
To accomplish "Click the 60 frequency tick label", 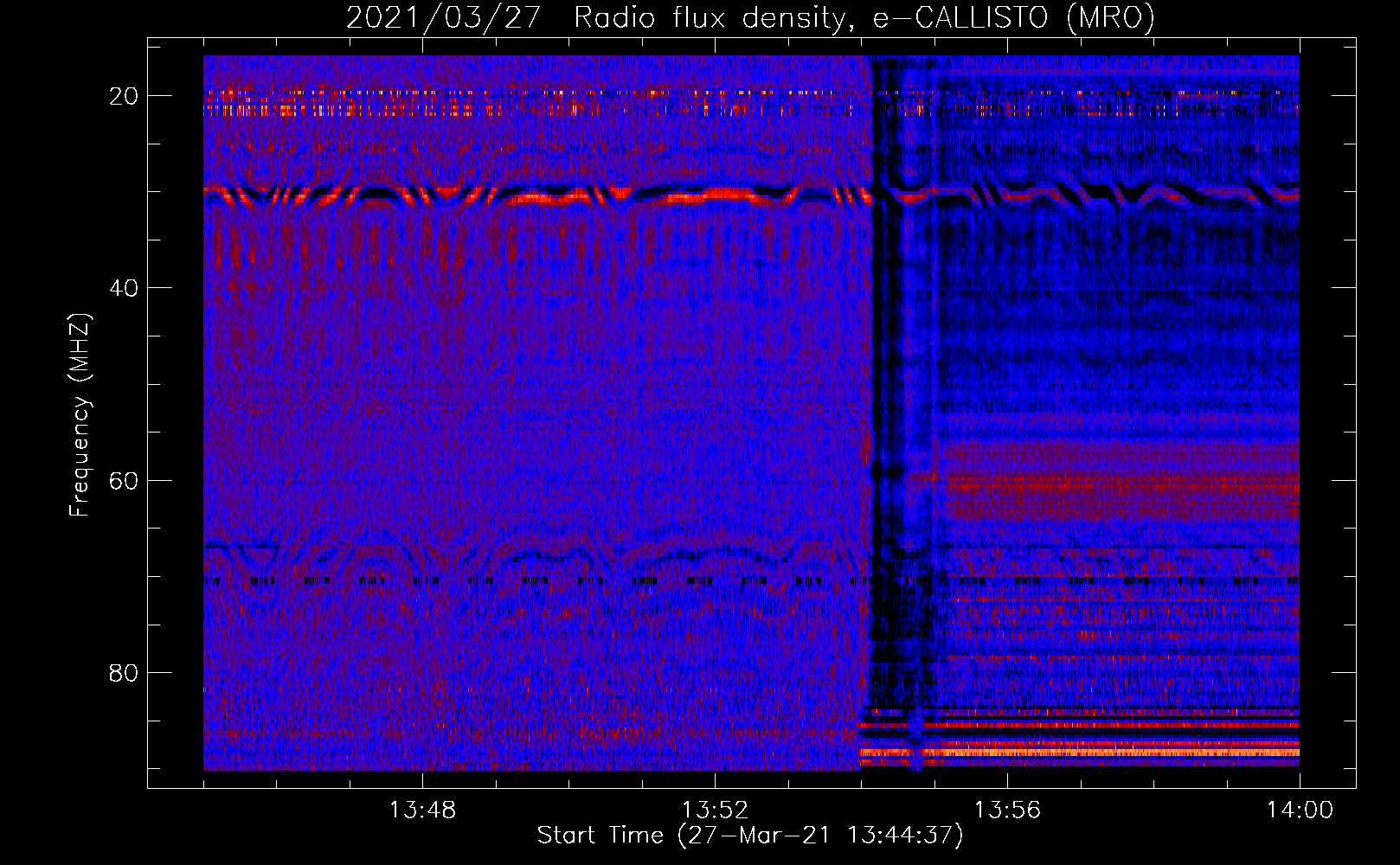I will click(124, 480).
